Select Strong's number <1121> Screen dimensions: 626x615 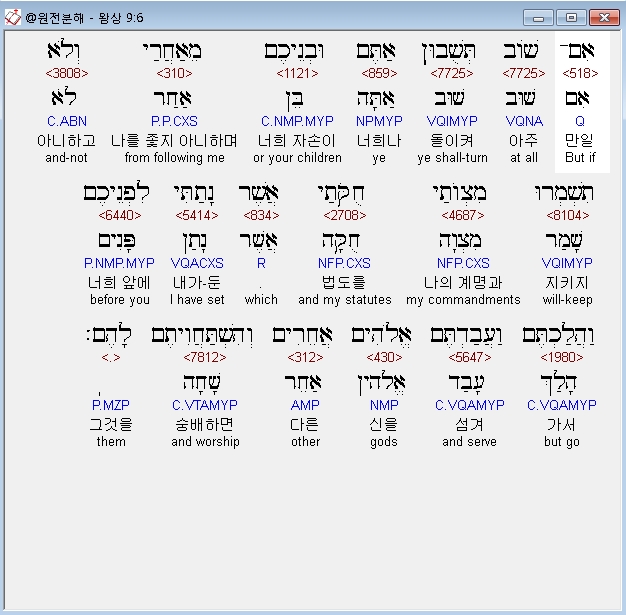coord(297,73)
